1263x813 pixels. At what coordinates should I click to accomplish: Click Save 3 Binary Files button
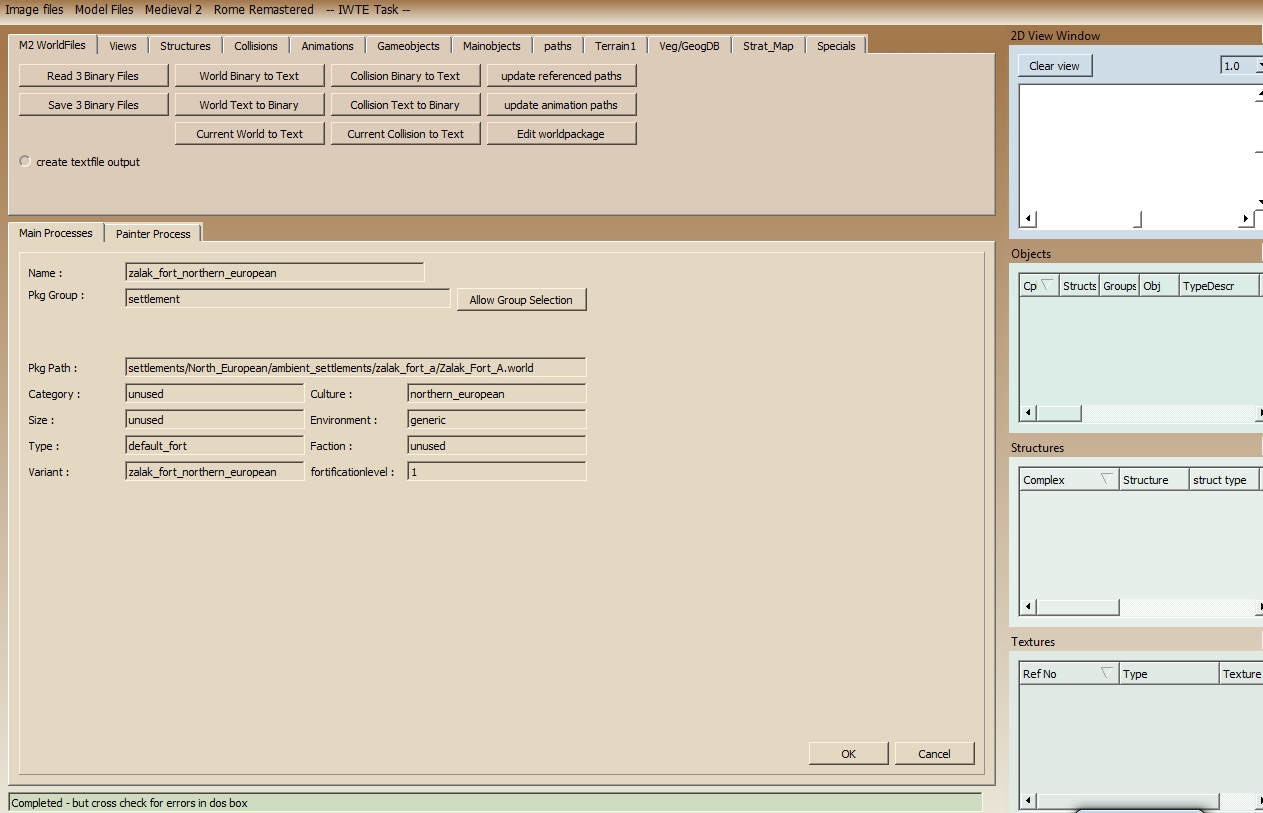tap(93, 105)
